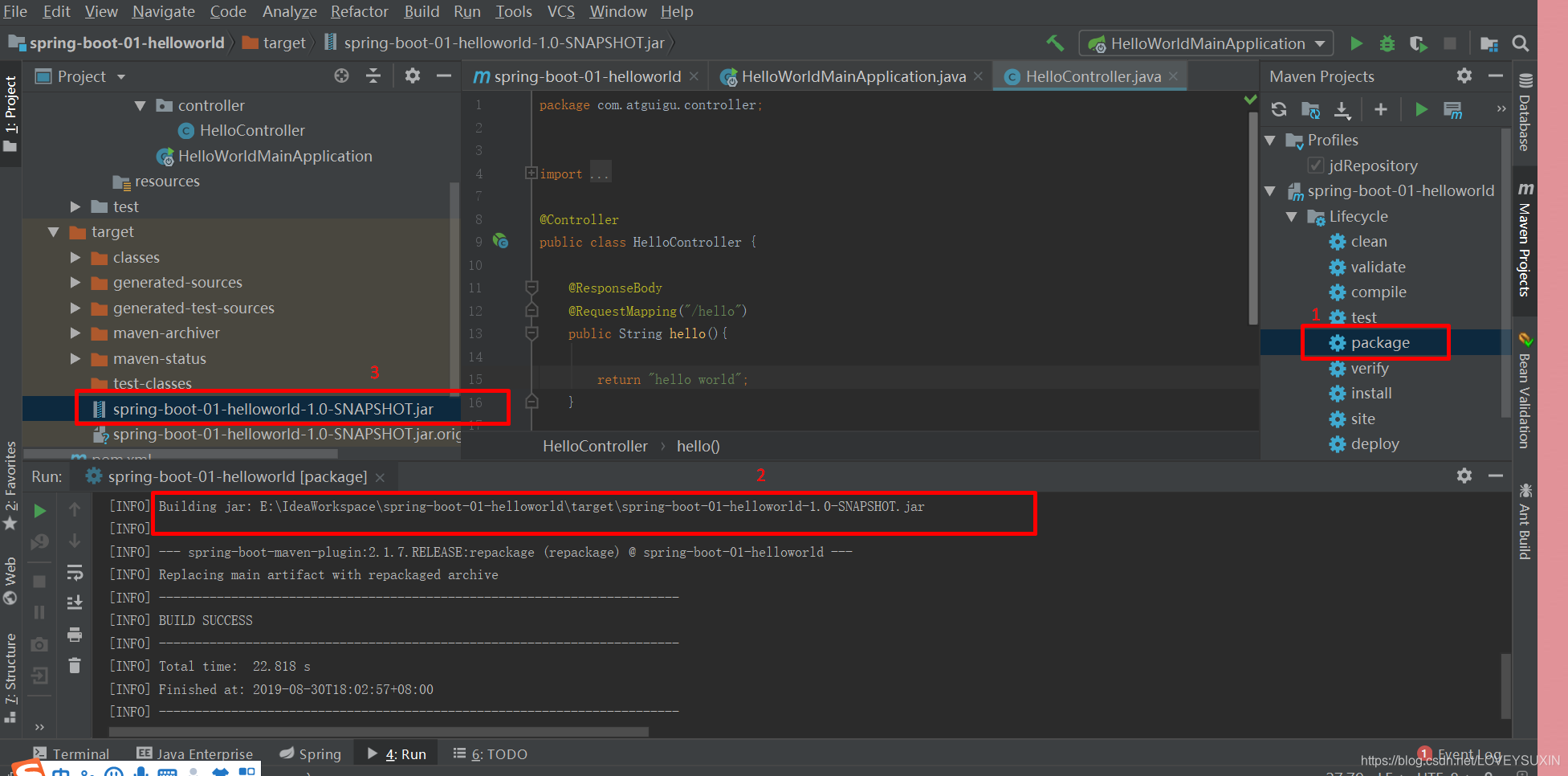Click the Project panel locate target icon

(x=342, y=76)
